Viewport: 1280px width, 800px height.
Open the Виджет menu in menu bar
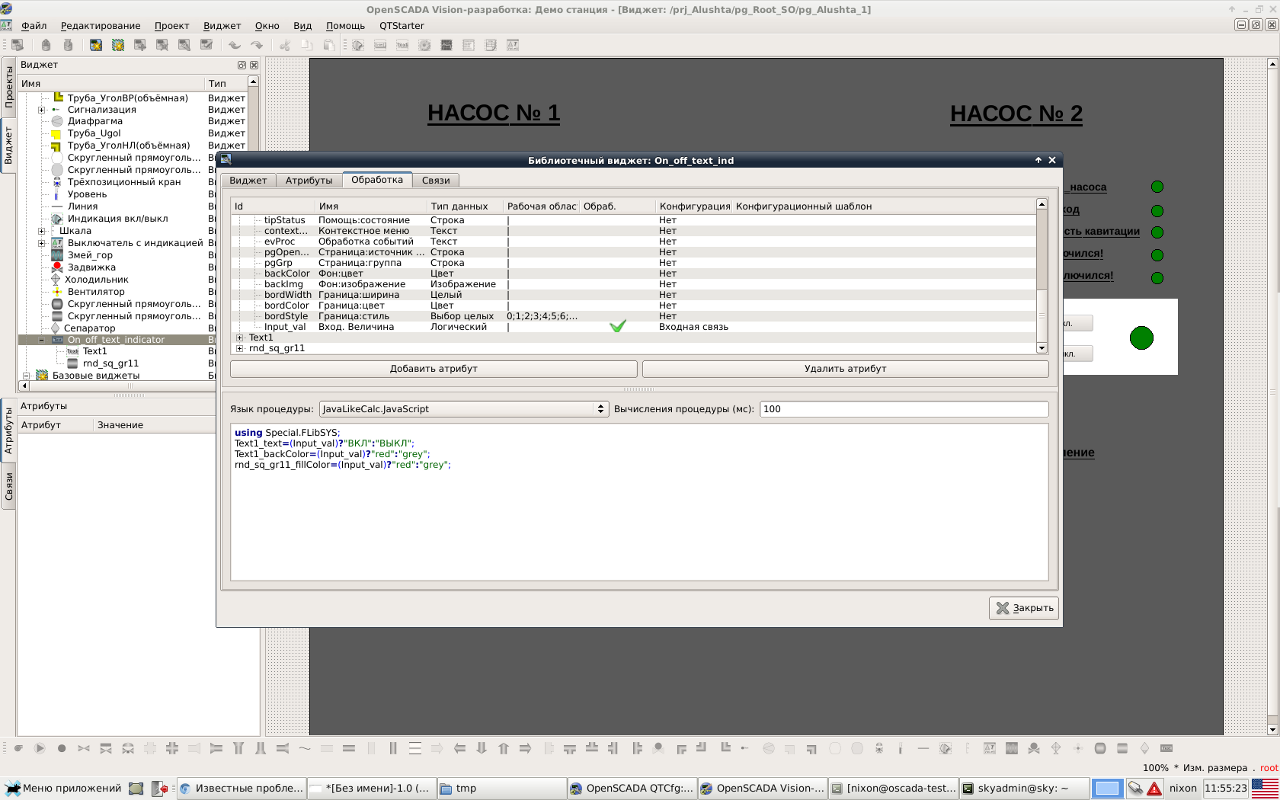(x=222, y=25)
